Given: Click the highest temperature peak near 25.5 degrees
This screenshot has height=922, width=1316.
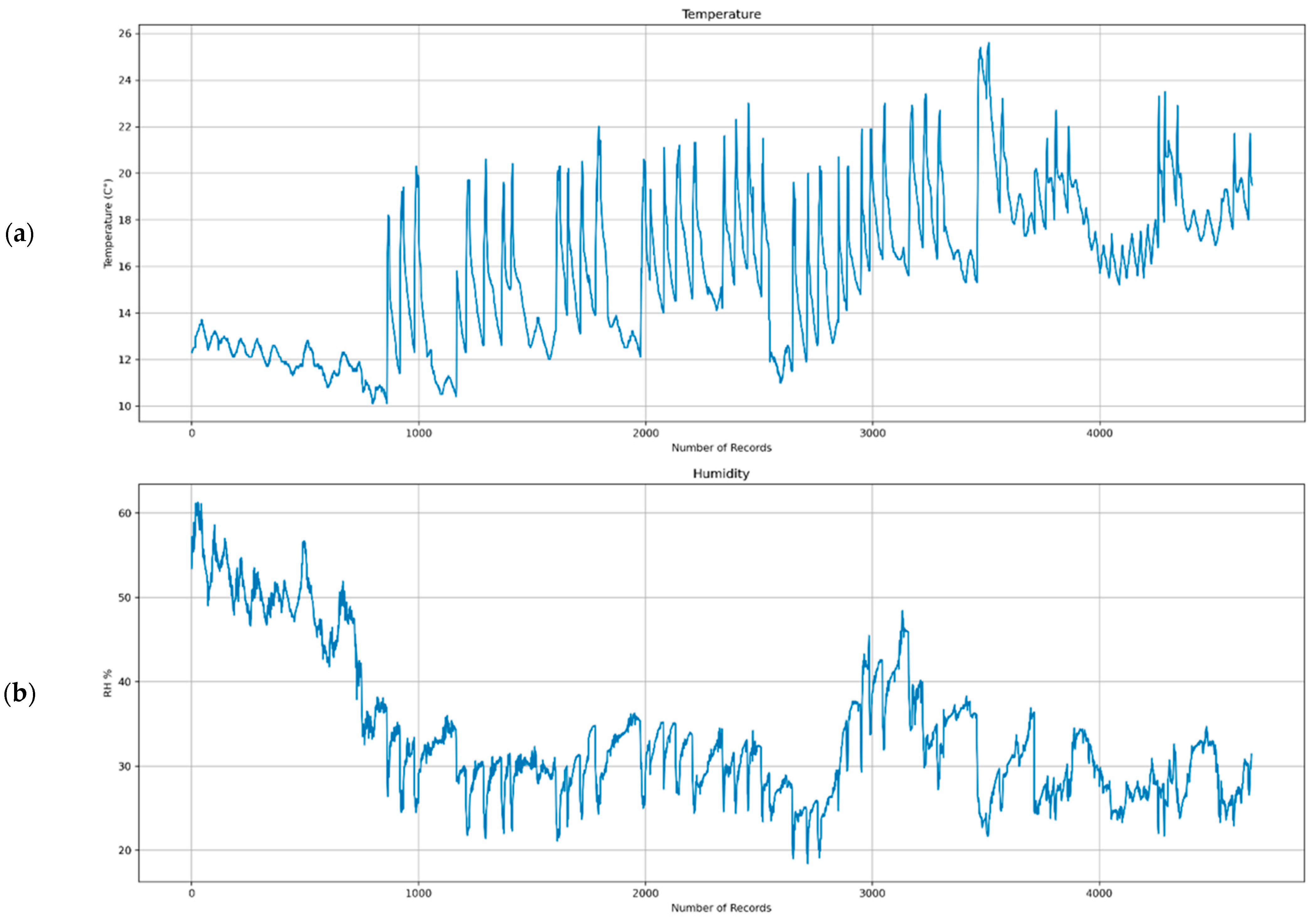Looking at the screenshot, I should [988, 44].
